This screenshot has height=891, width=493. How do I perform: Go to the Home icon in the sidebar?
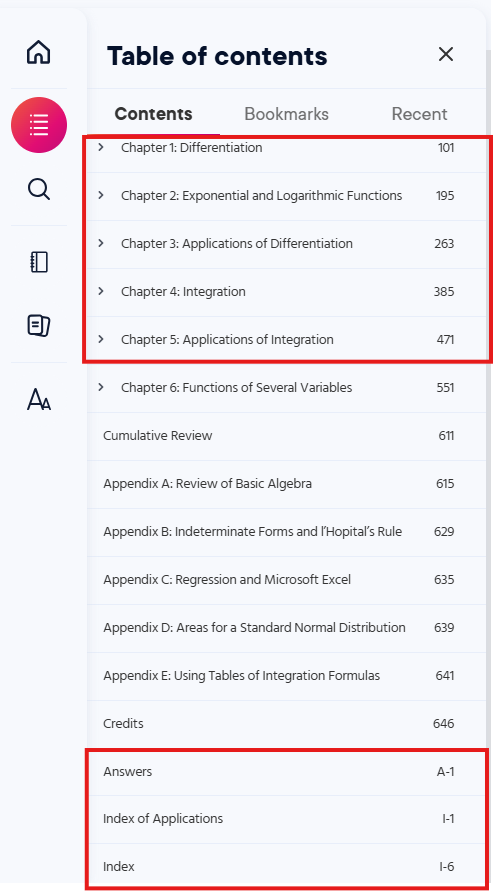click(39, 52)
